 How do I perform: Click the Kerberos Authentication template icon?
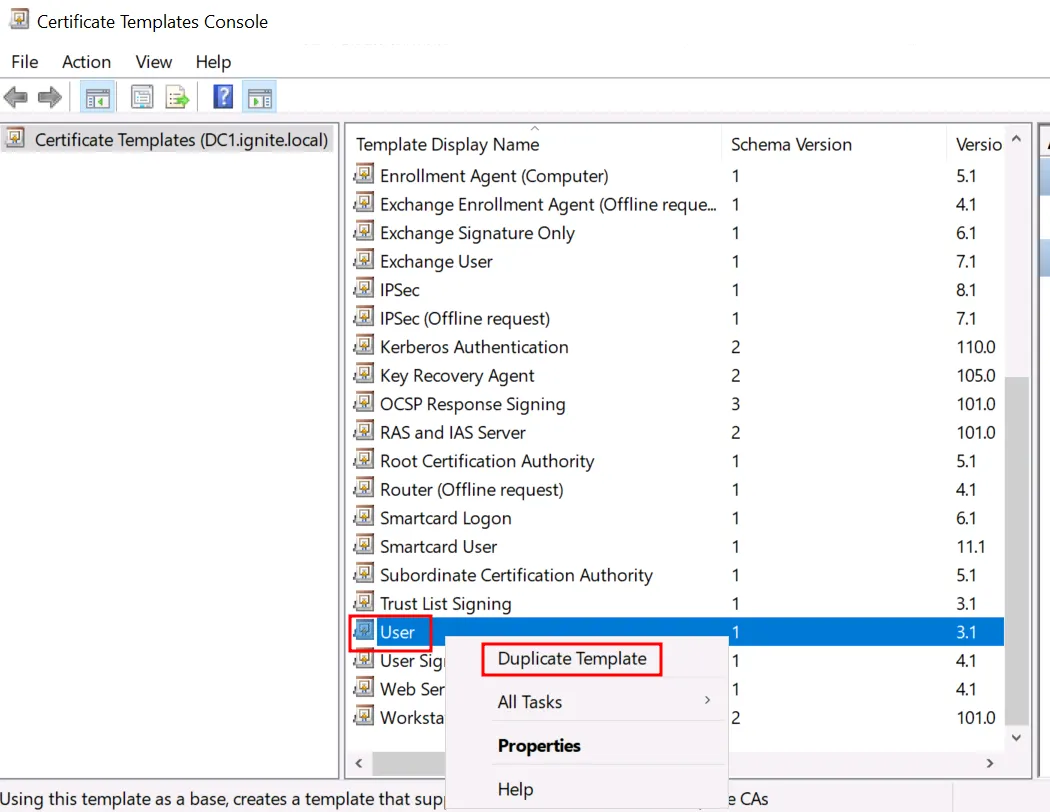[x=365, y=347]
